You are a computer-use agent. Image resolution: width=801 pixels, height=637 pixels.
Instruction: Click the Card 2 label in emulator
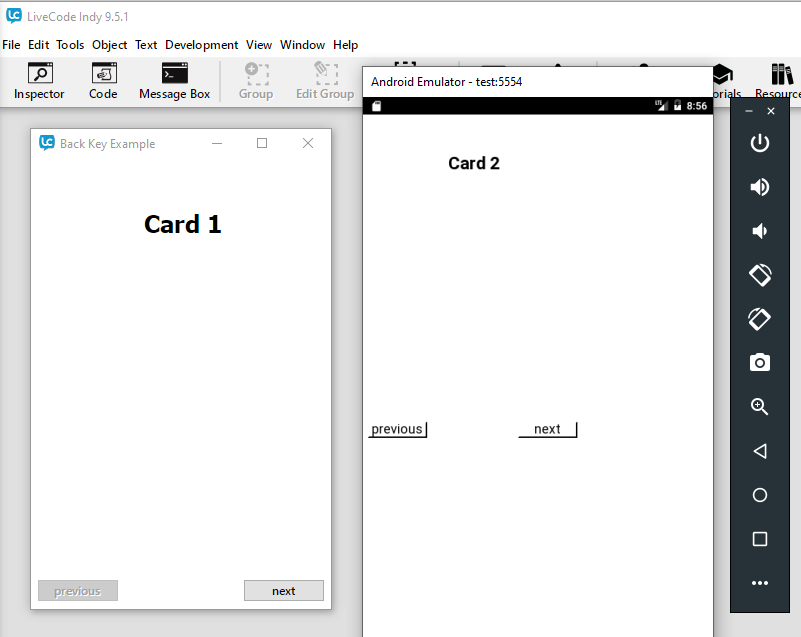click(474, 163)
